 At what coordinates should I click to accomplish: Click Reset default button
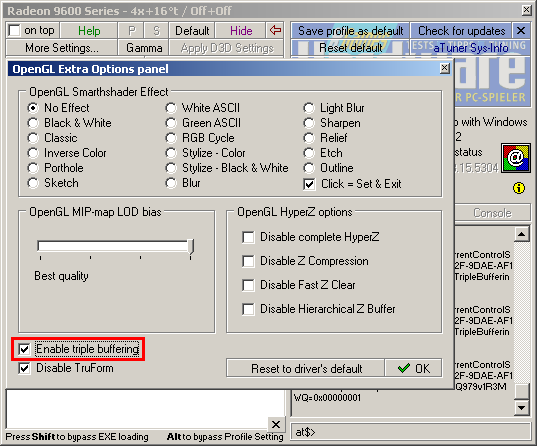350,48
